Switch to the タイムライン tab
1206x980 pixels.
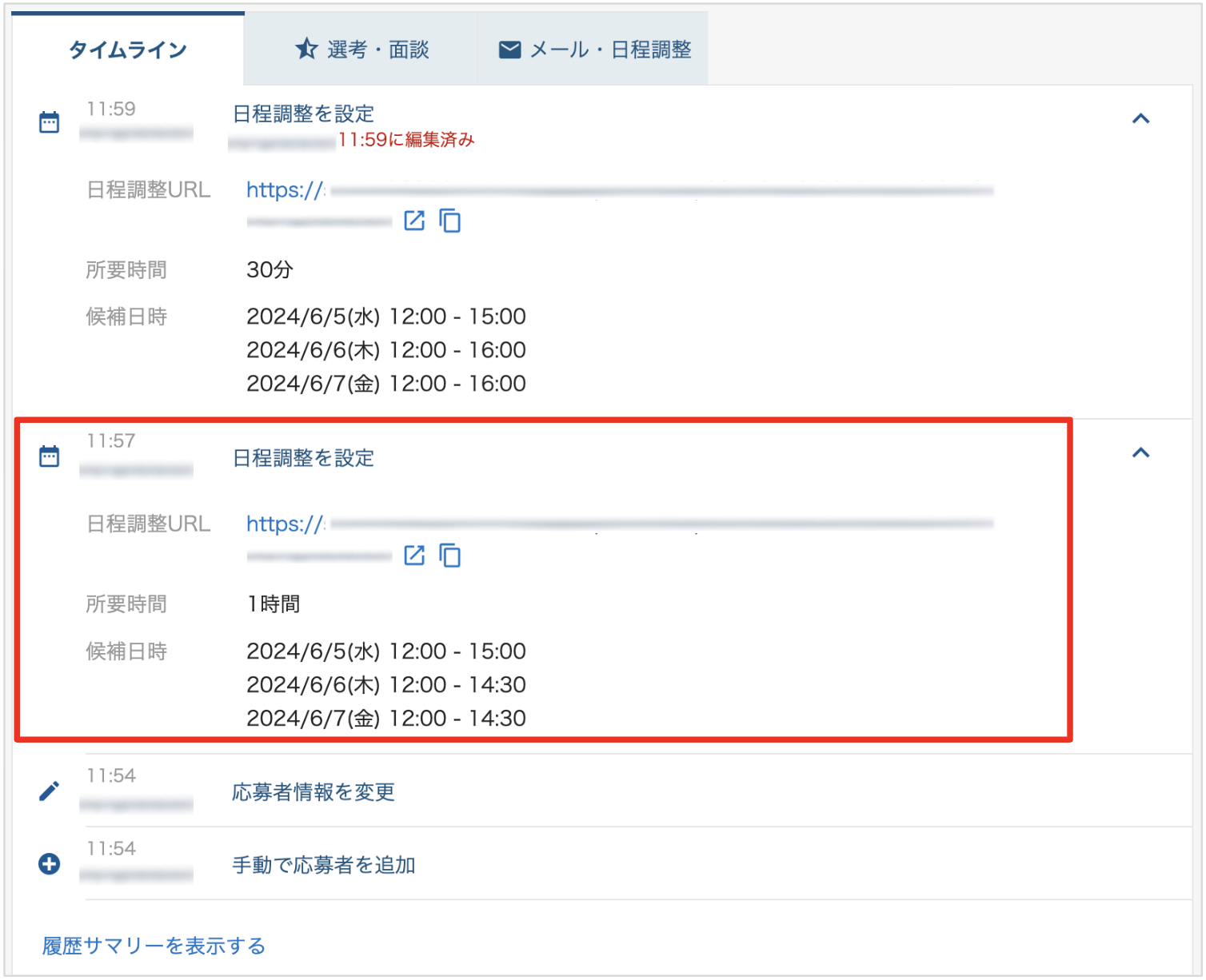128,50
